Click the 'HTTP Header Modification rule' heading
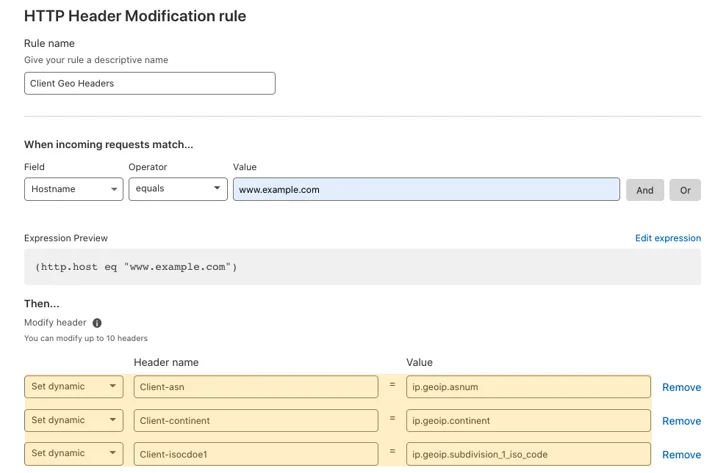The image size is (715, 473). [135, 16]
